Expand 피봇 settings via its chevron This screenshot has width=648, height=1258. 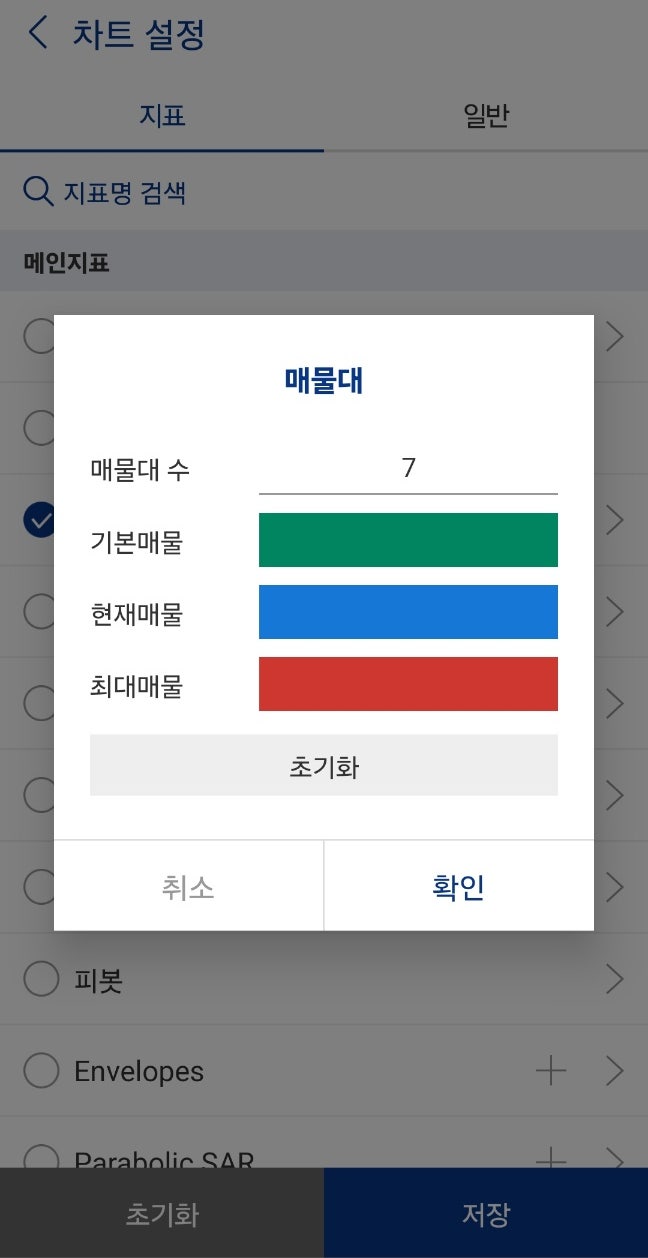(614, 979)
